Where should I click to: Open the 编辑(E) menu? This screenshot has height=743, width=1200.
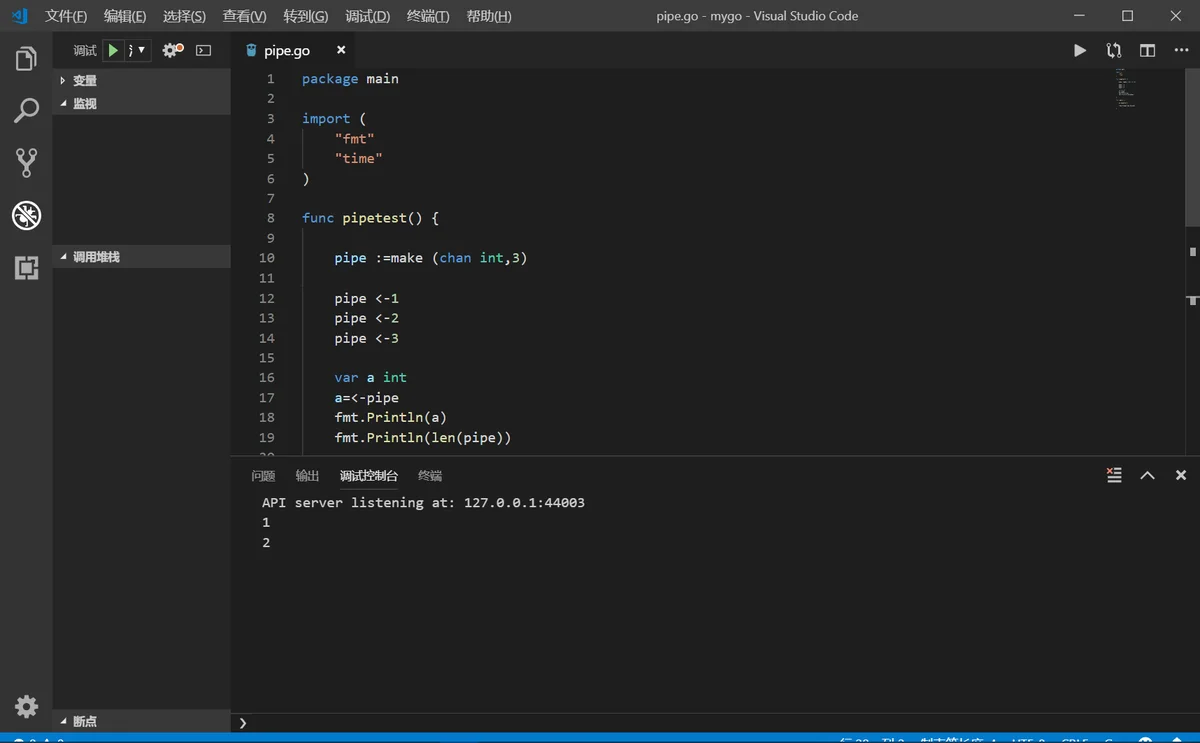125,16
